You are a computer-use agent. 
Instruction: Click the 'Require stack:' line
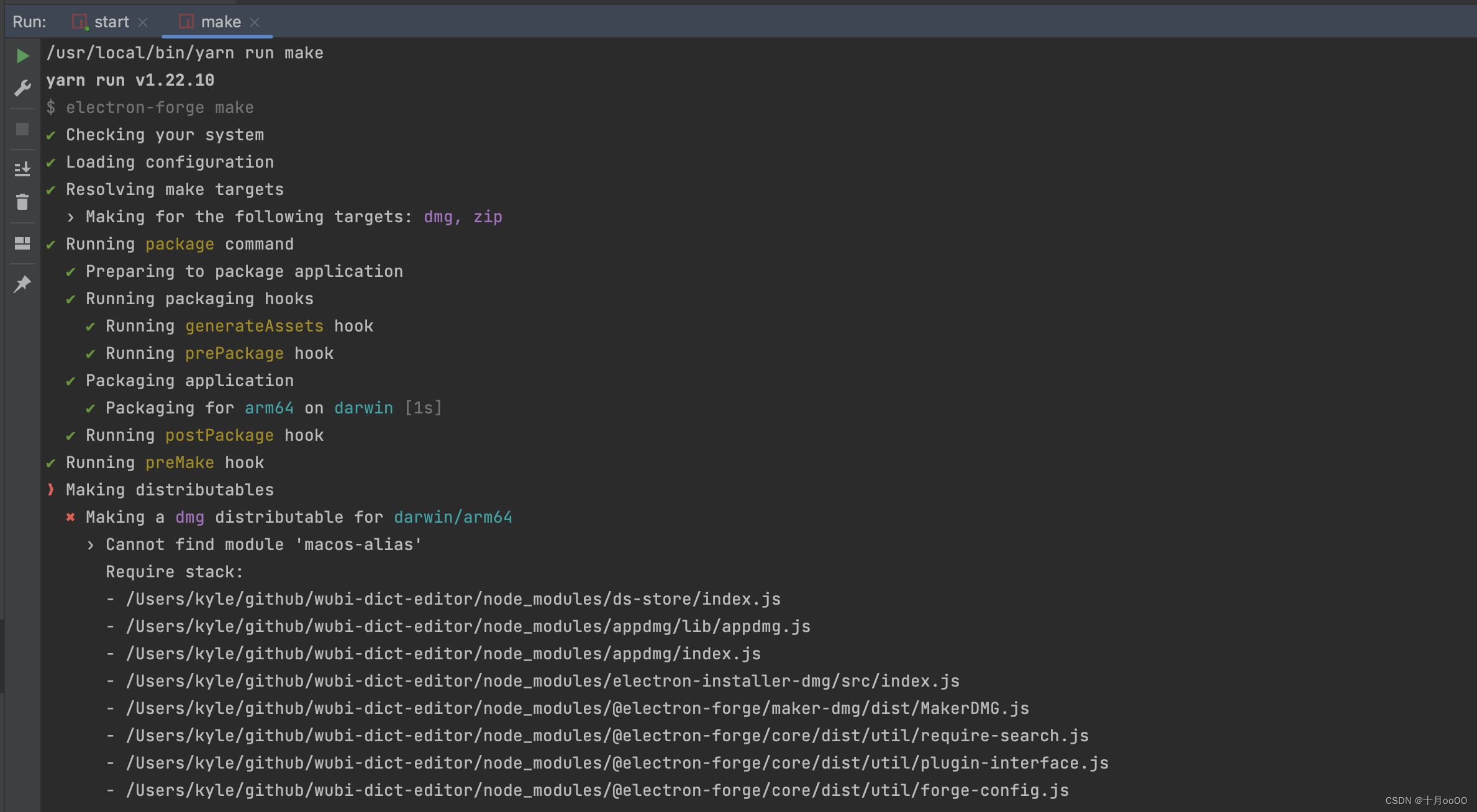point(175,572)
